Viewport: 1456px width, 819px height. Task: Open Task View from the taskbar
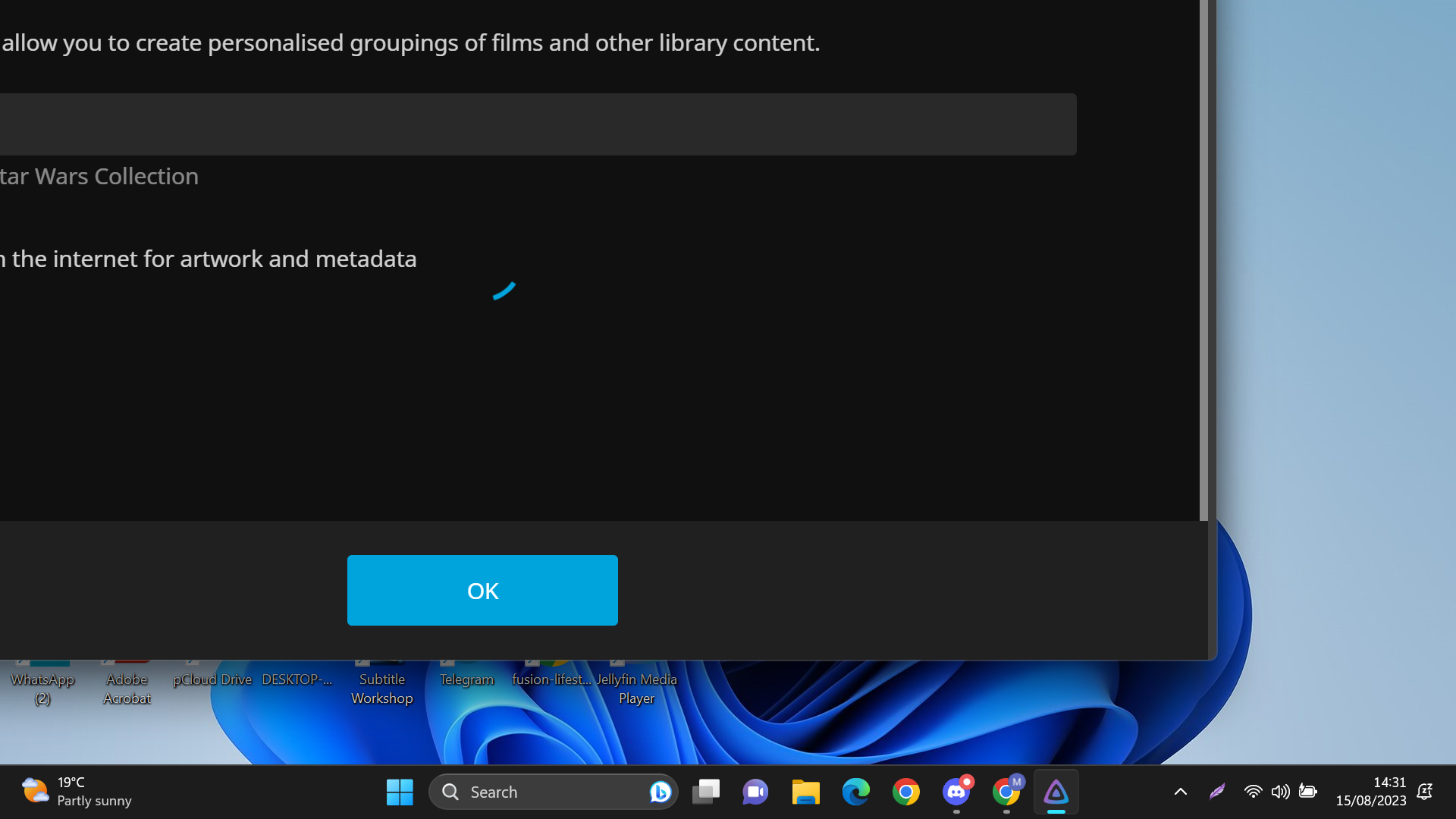[x=706, y=792]
